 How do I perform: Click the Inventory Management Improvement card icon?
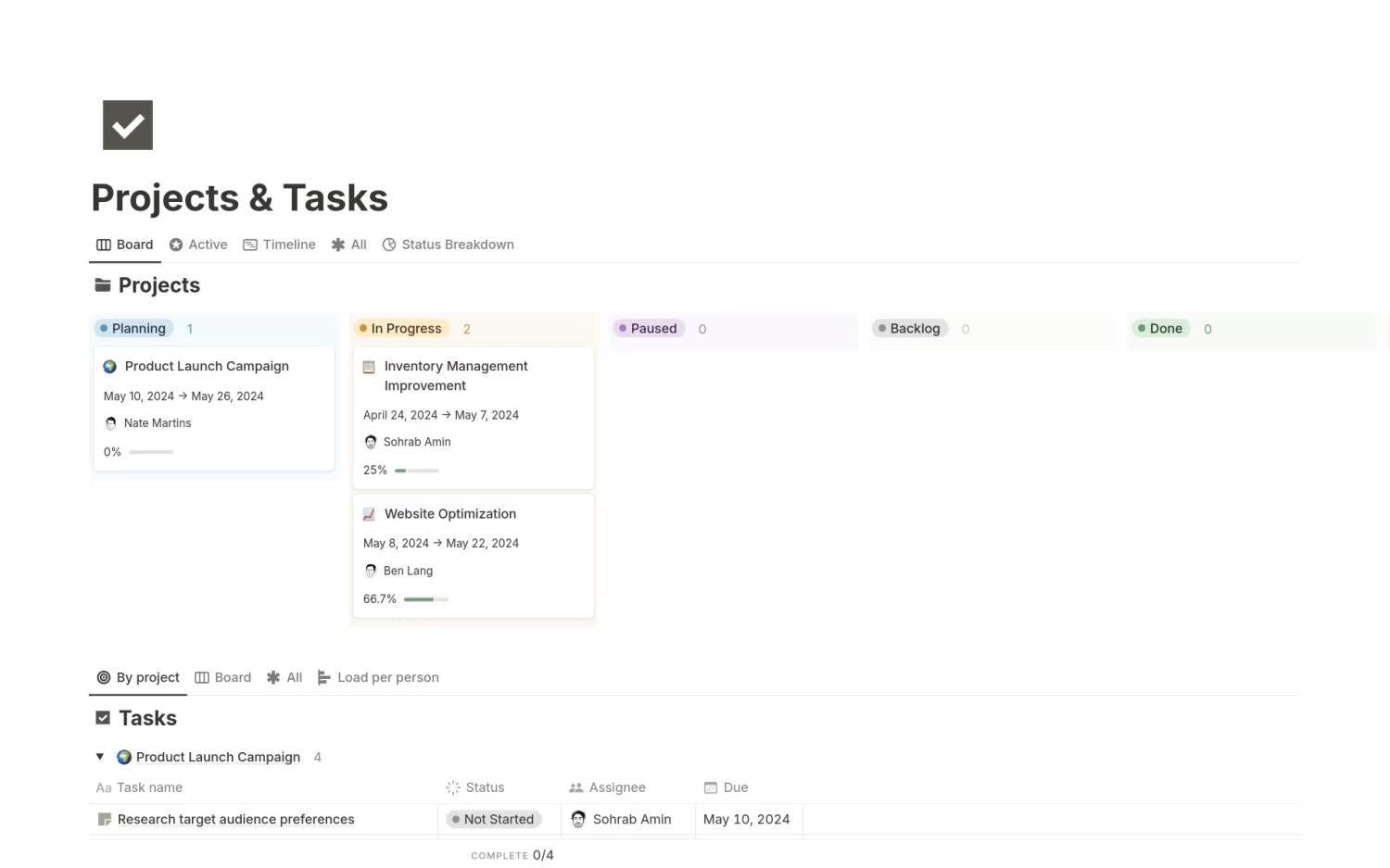tap(369, 367)
